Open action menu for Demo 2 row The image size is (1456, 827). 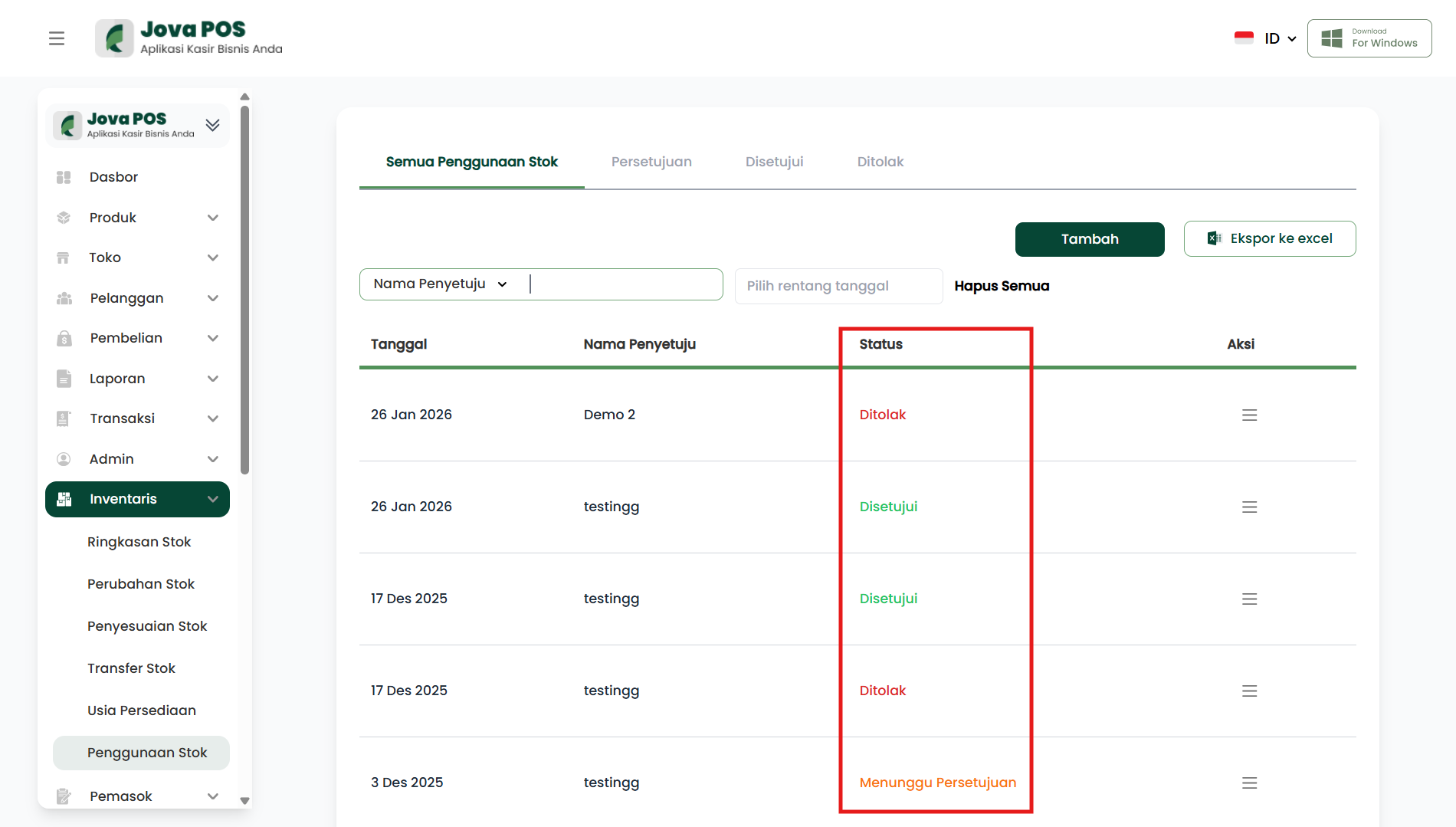pos(1249,415)
